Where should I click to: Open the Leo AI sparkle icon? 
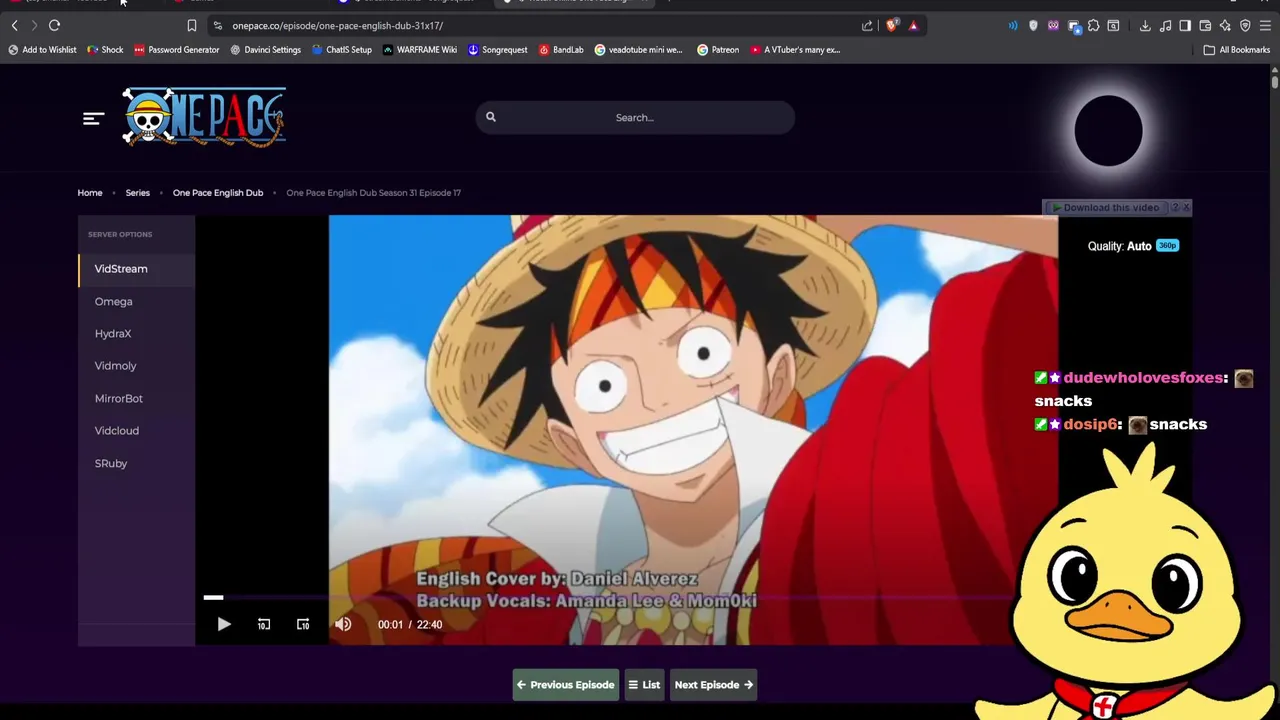(x=1225, y=25)
